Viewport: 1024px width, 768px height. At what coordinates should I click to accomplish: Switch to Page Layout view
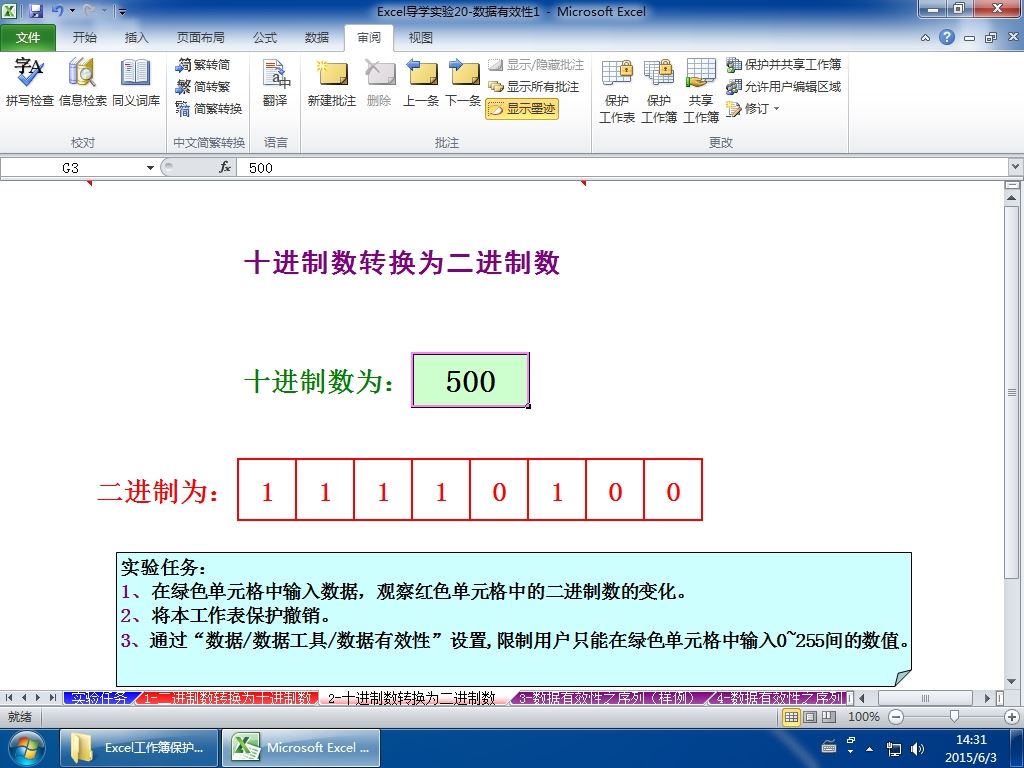tap(810, 717)
